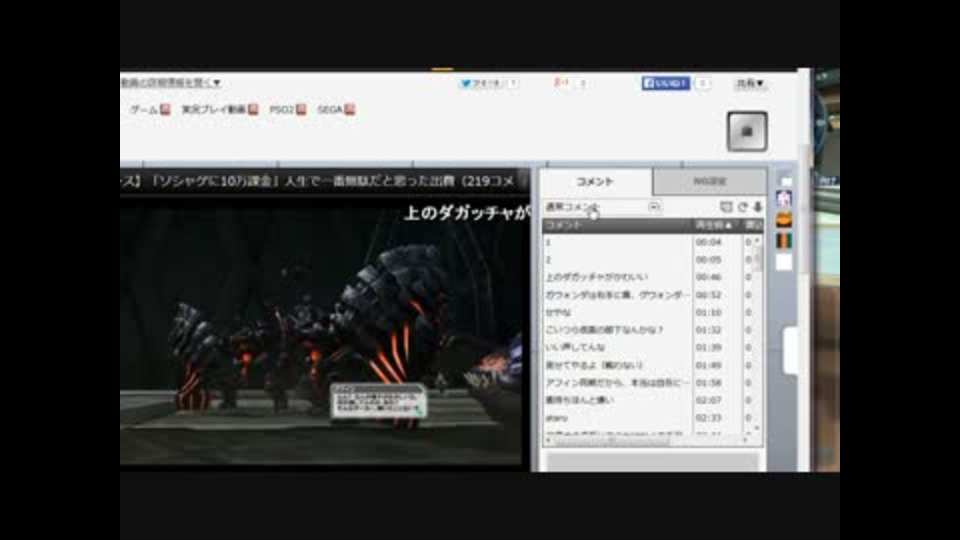The image size is (960, 540).
Task: Sort by コメント column header
Action: [x=618, y=225]
